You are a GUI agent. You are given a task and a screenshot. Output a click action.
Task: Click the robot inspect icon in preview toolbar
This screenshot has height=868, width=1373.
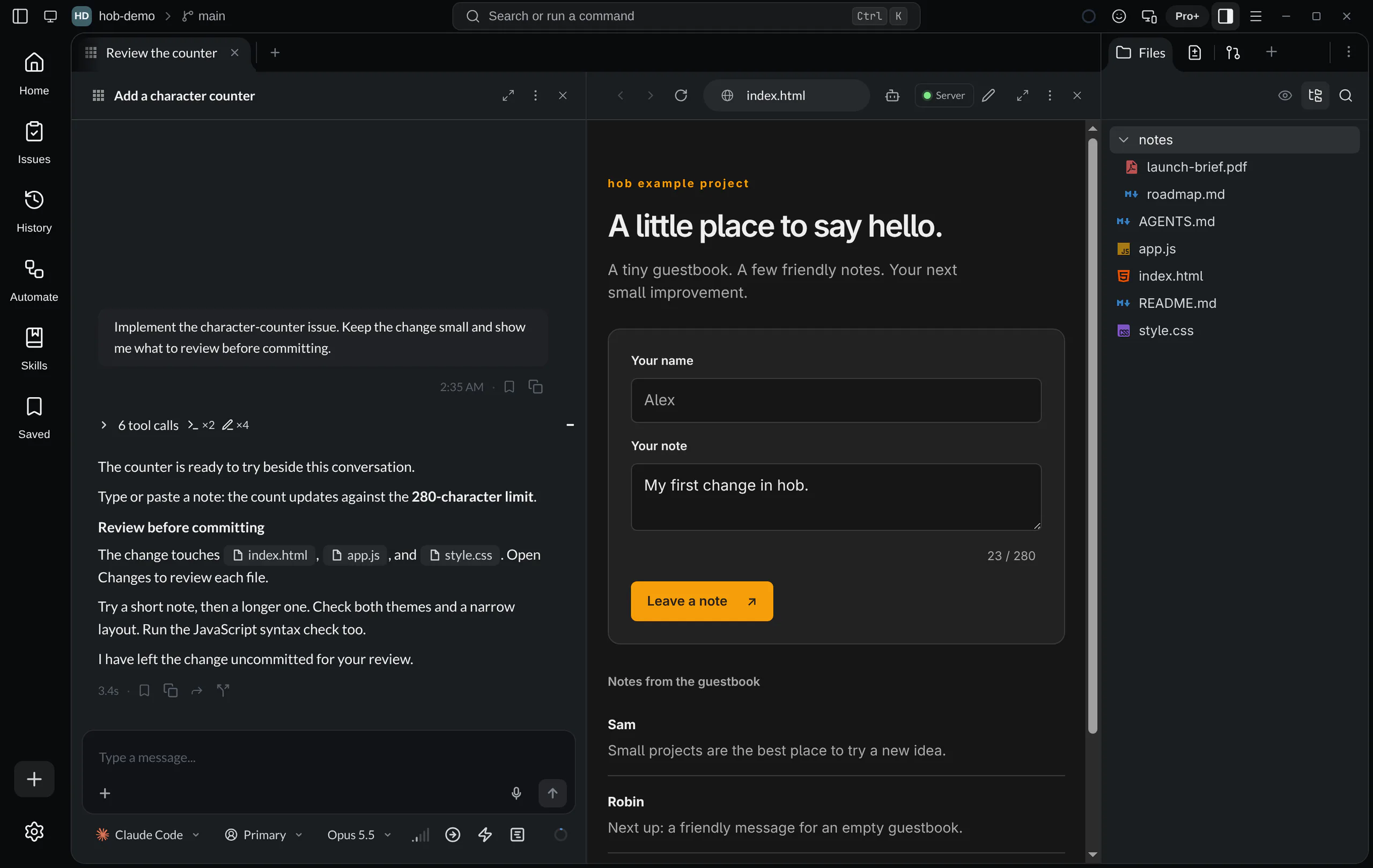[x=892, y=95]
